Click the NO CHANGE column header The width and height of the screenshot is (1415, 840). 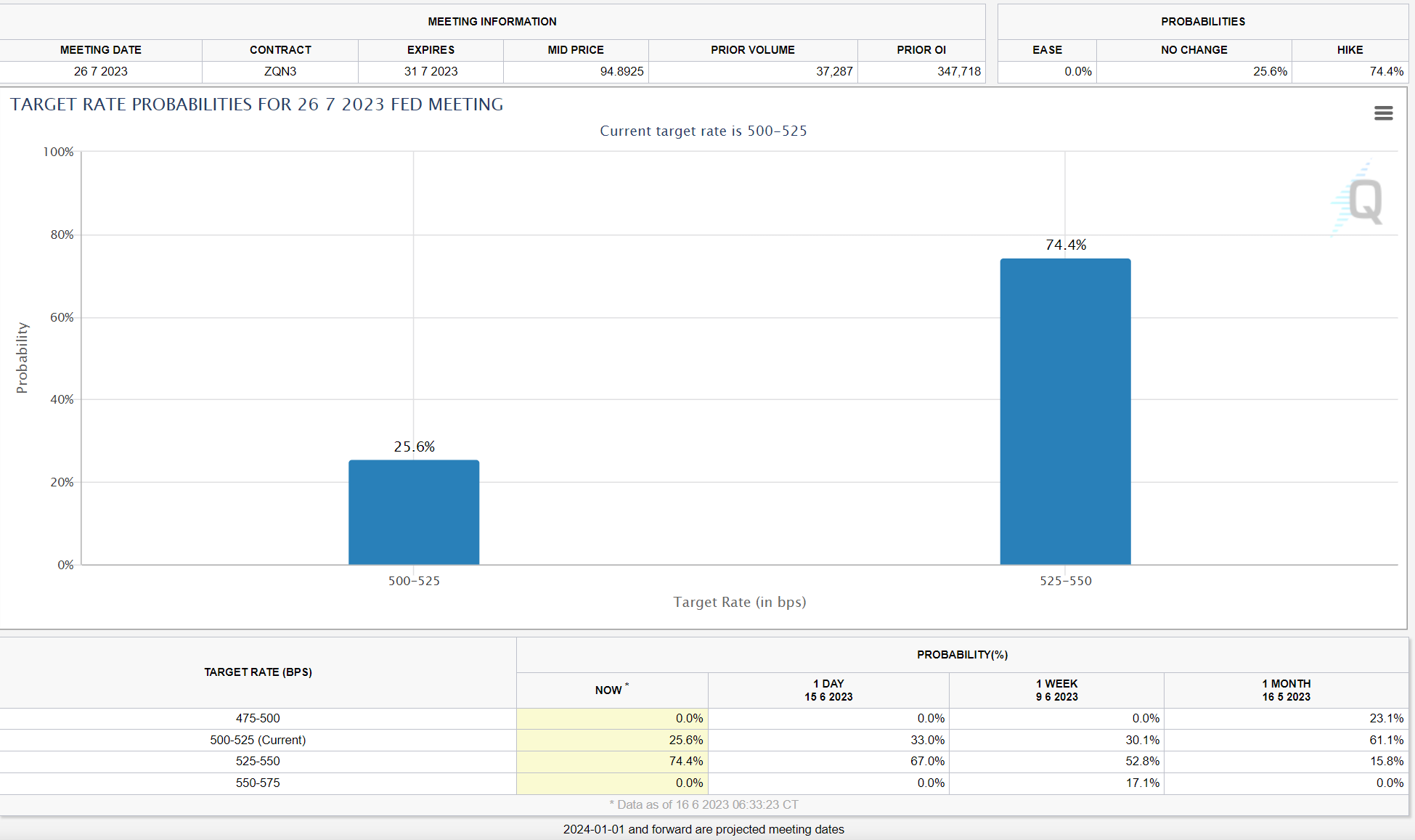pyautogui.click(x=1194, y=50)
